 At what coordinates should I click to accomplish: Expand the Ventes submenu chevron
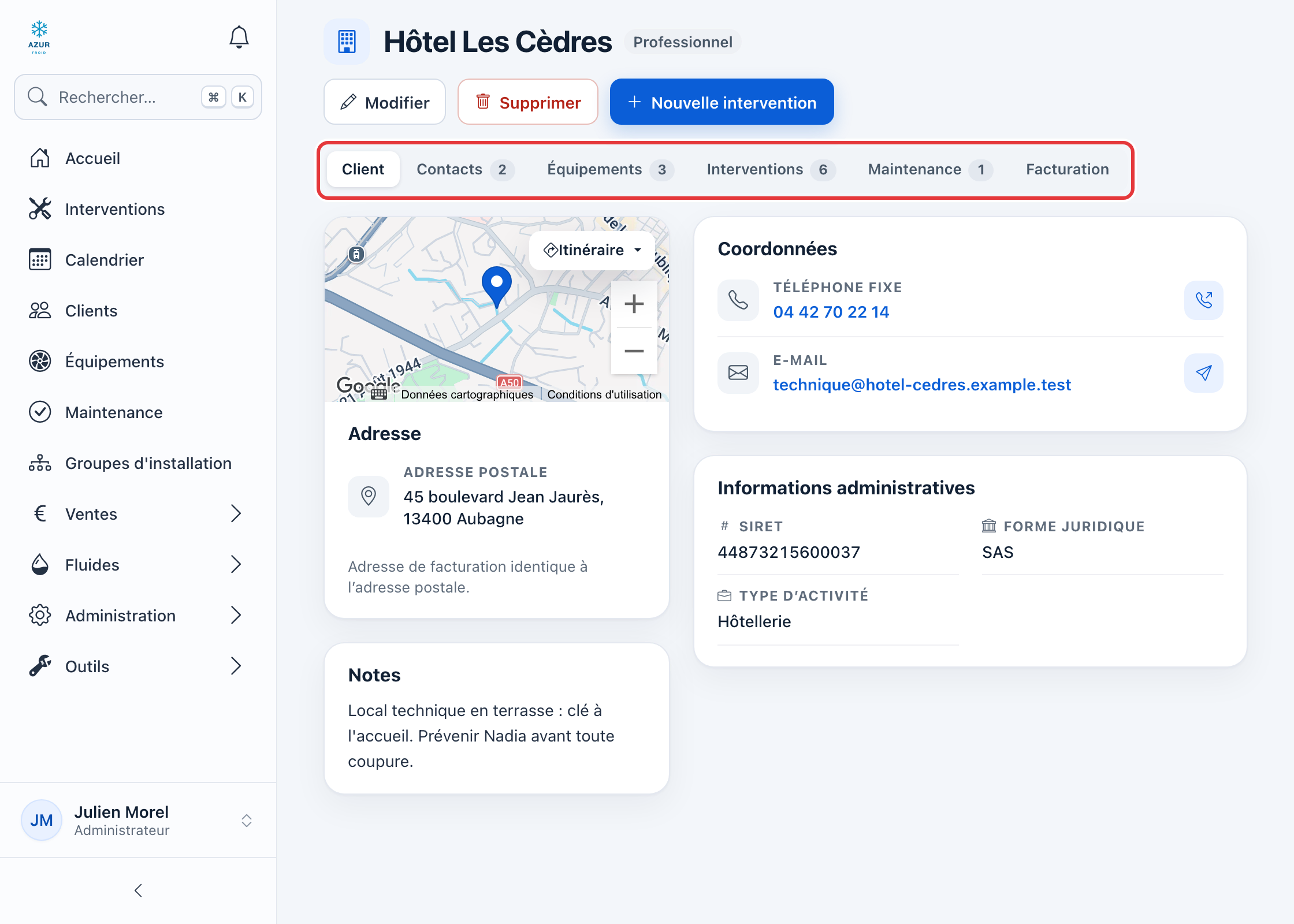[236, 513]
